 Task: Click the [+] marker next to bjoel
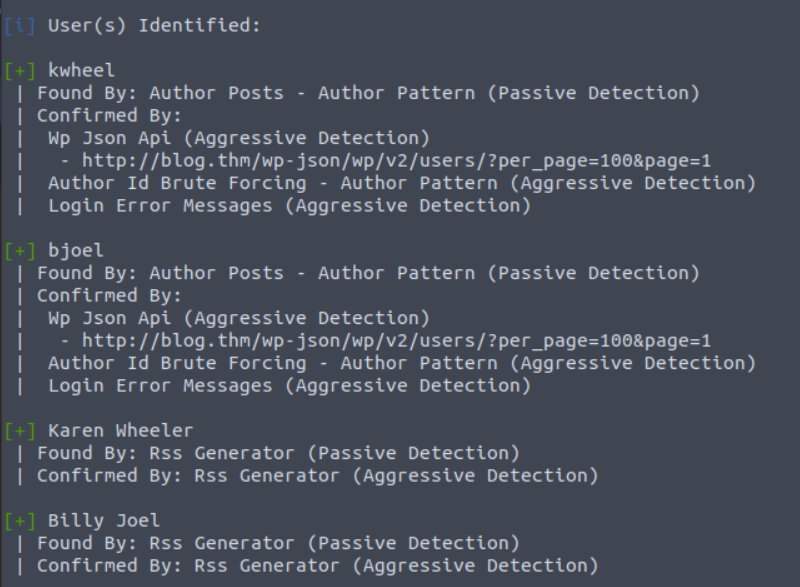tap(20, 250)
